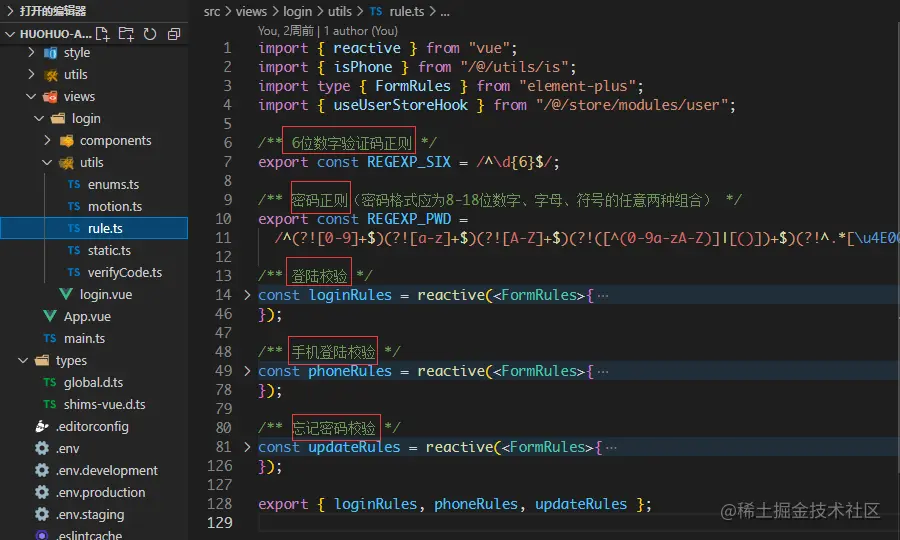Click the New File icon in explorer header
The height and width of the screenshot is (540, 900).
(103, 34)
